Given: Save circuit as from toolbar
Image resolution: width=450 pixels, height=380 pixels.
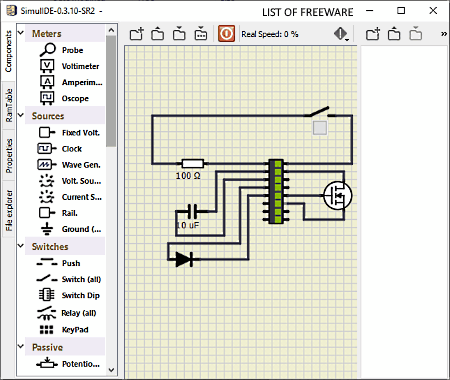Looking at the screenshot, I should [x=201, y=34].
